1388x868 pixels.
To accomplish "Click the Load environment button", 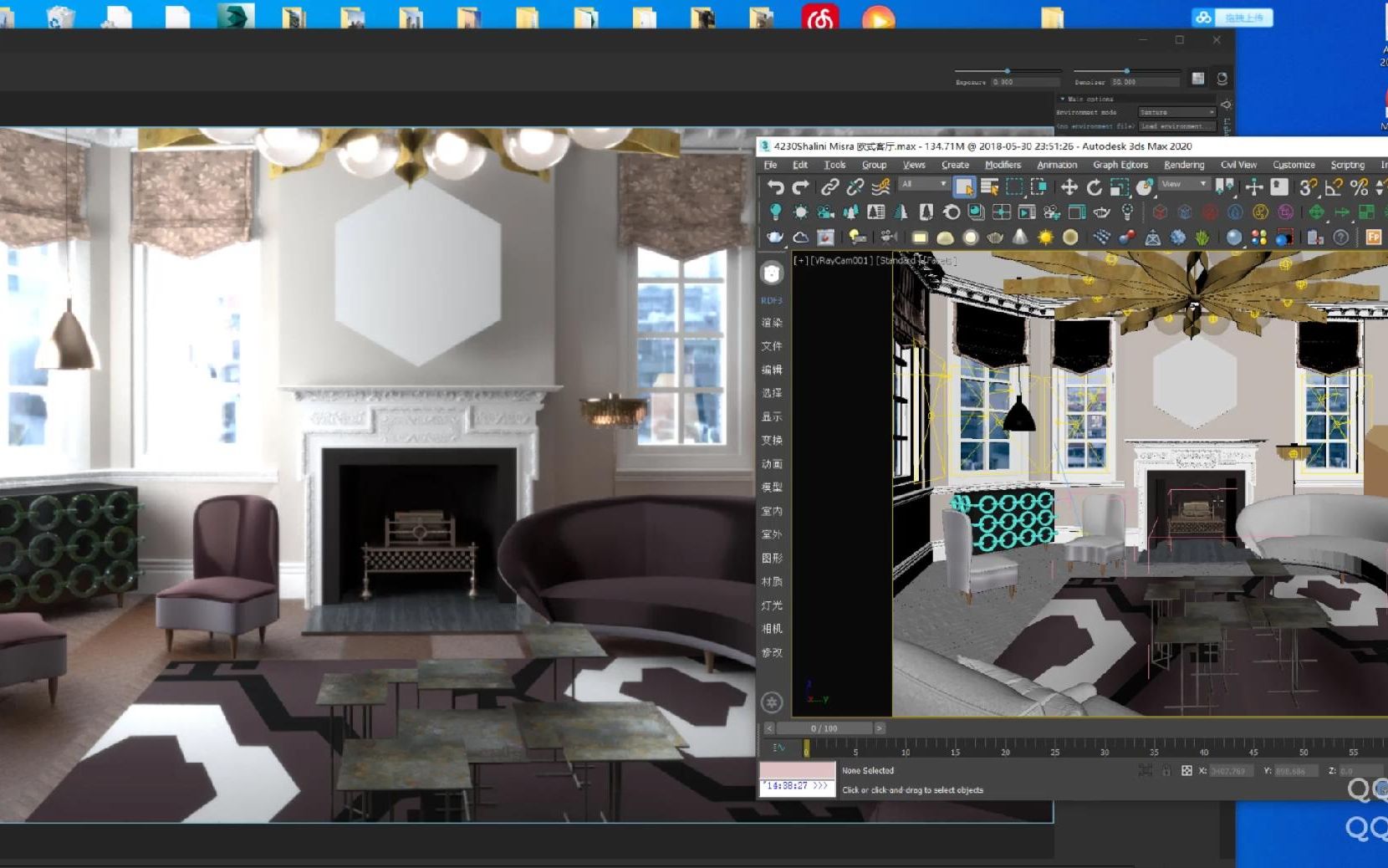I will [x=1177, y=126].
